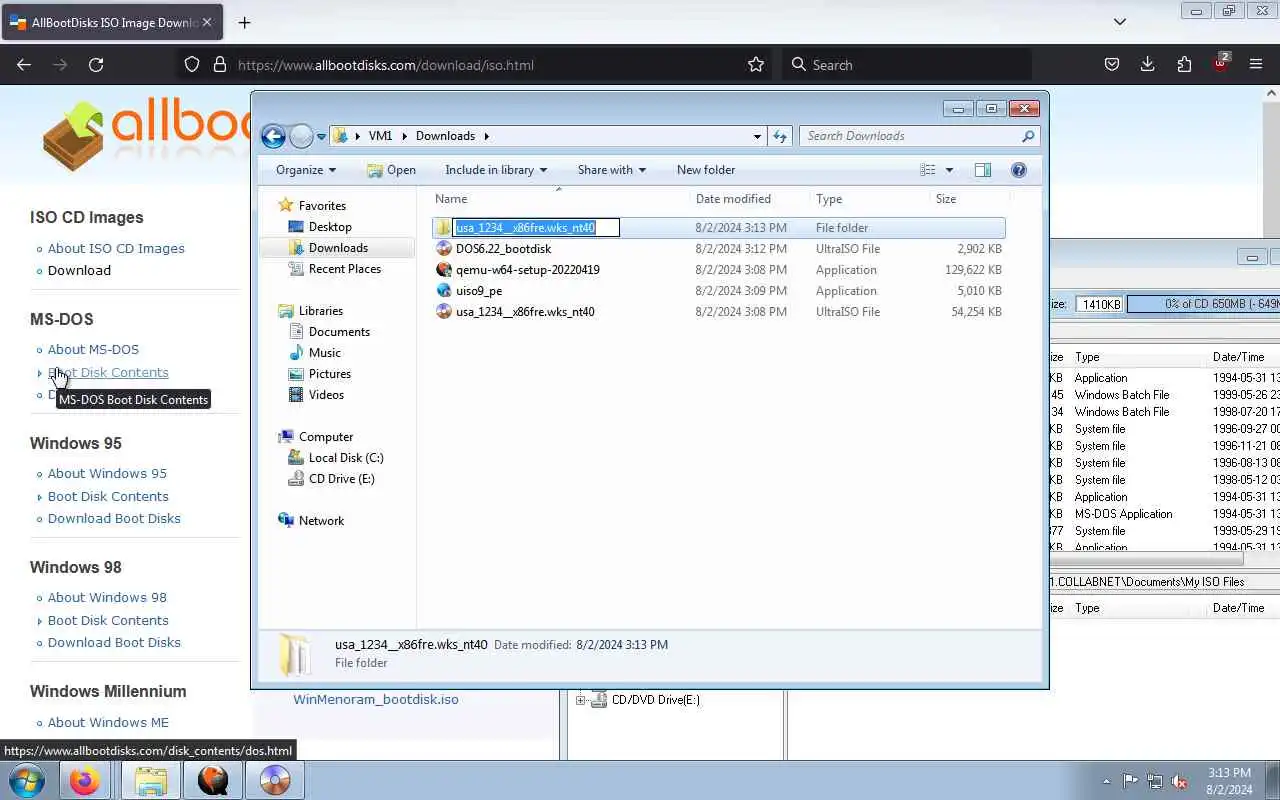Click the Change your view icon
Viewport: 1280px width, 800px height.
928,170
